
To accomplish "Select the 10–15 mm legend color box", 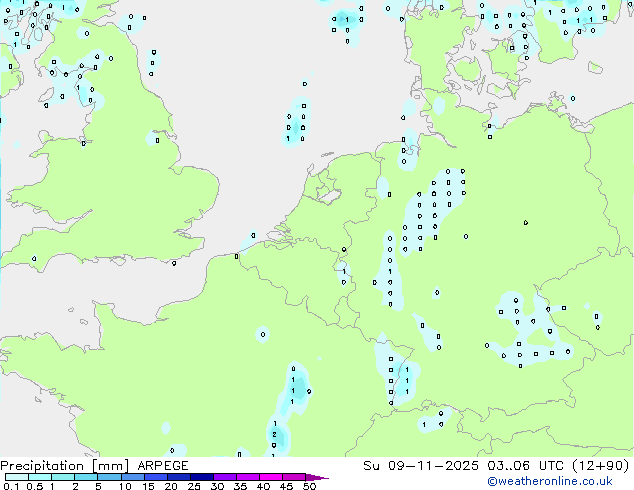I will point(132,477).
